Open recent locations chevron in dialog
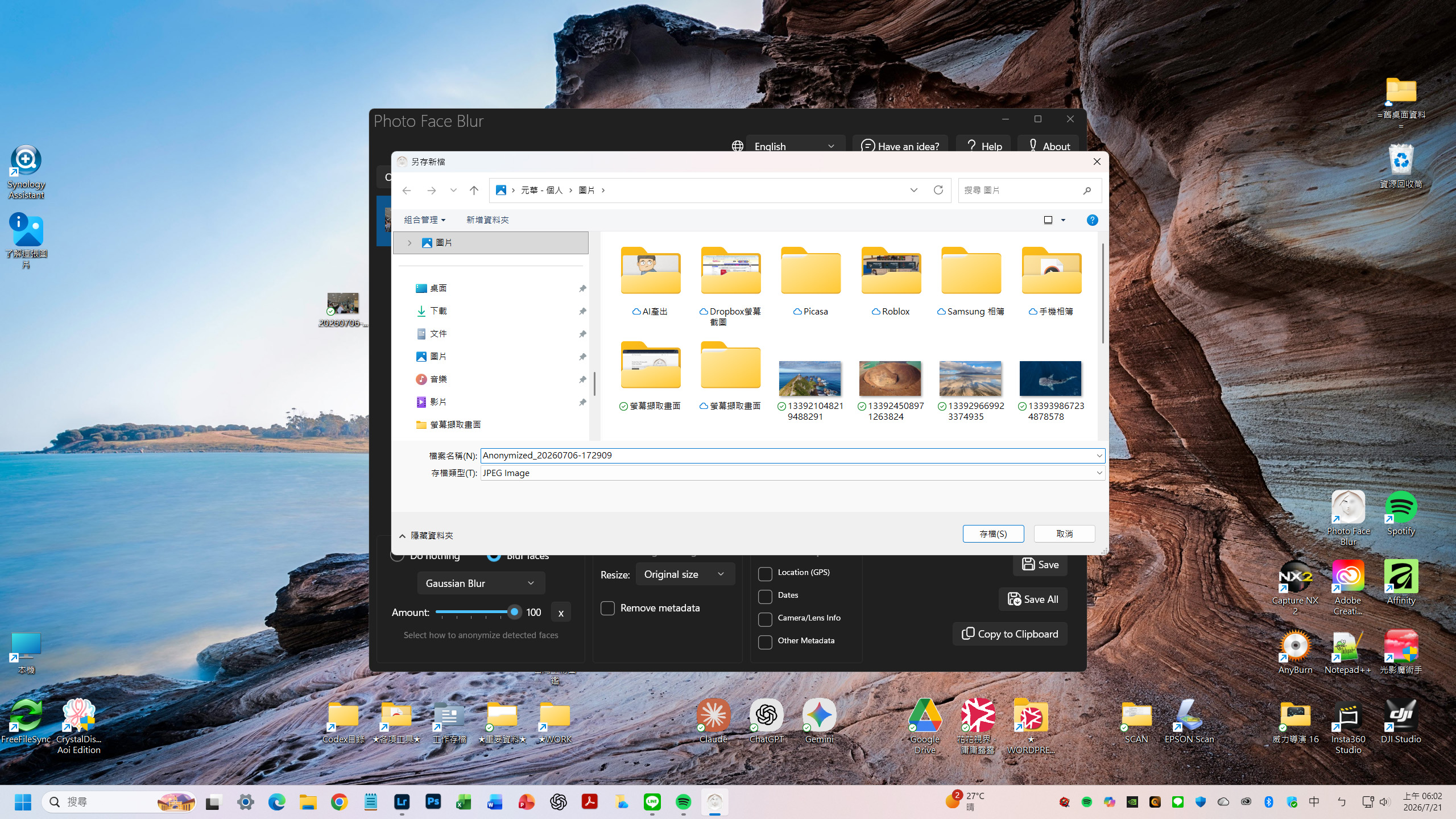The height and width of the screenshot is (819, 1456). (x=453, y=191)
